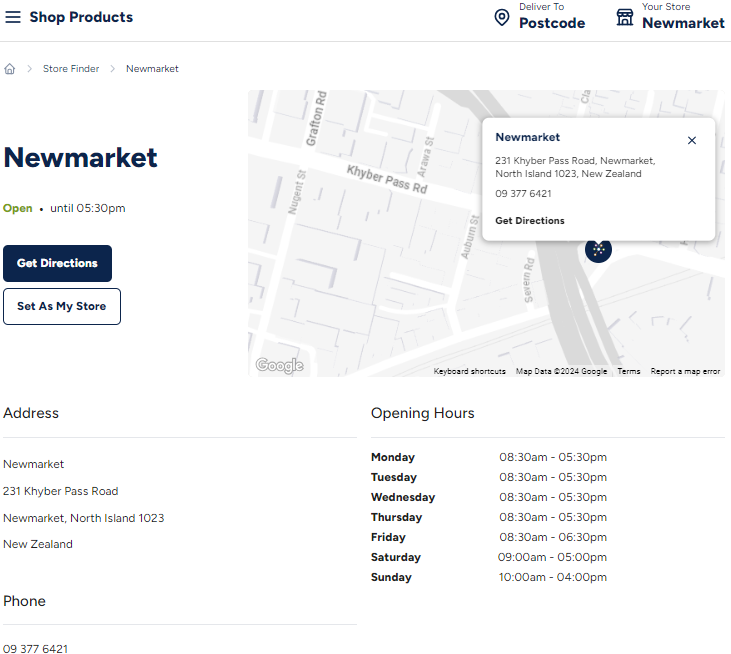Open the map Terms link
The height and width of the screenshot is (654, 731).
click(629, 372)
